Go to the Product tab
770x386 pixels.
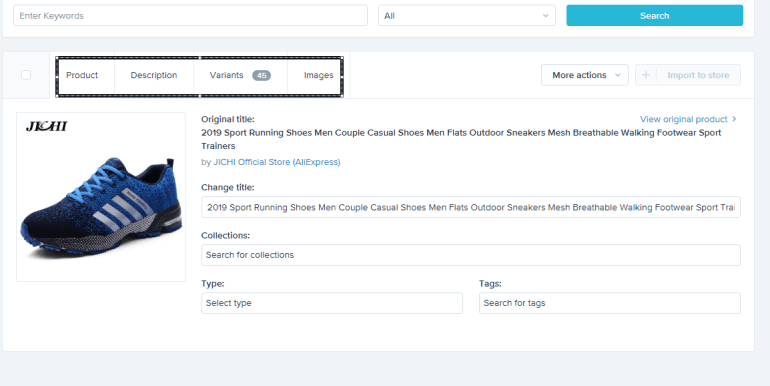click(82, 75)
